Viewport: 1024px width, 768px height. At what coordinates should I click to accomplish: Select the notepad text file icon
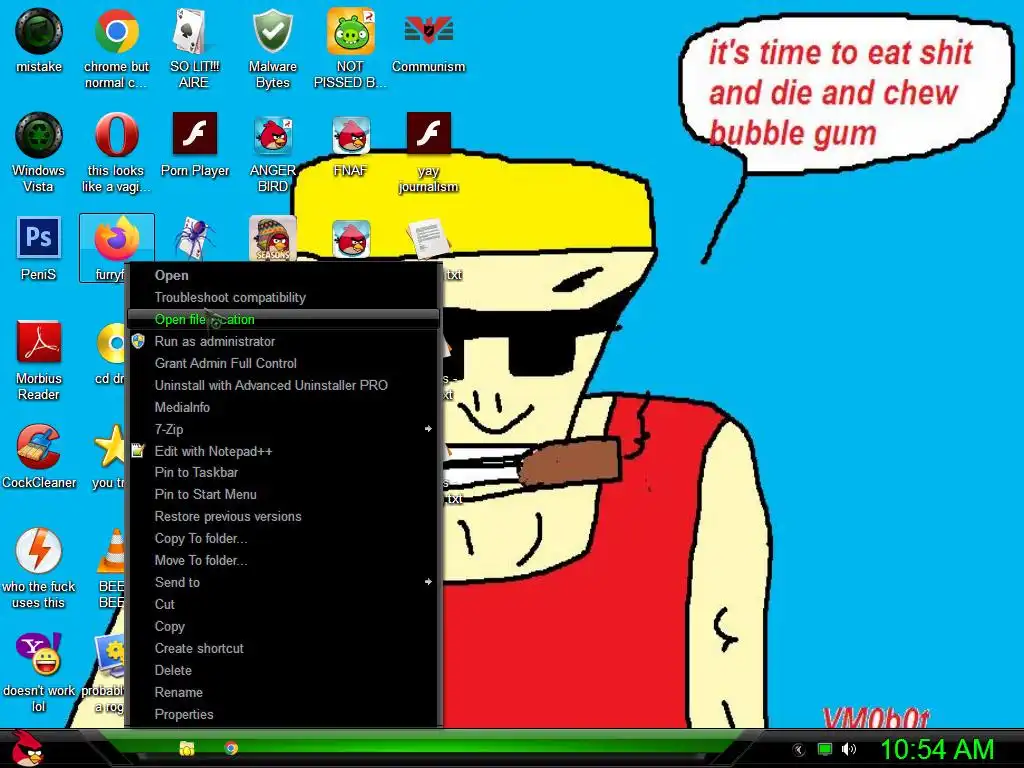point(428,239)
